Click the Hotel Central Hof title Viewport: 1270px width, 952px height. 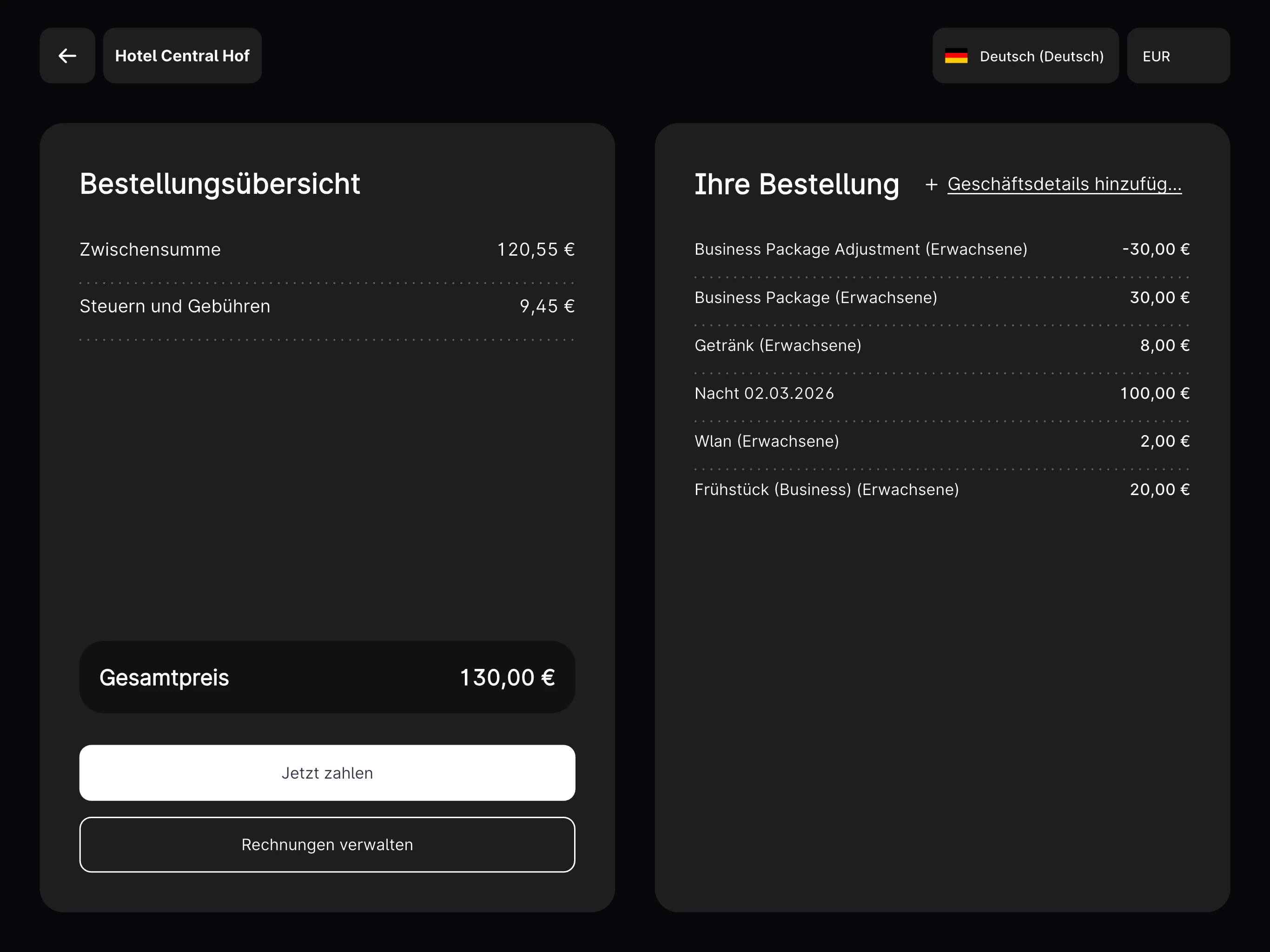182,56
